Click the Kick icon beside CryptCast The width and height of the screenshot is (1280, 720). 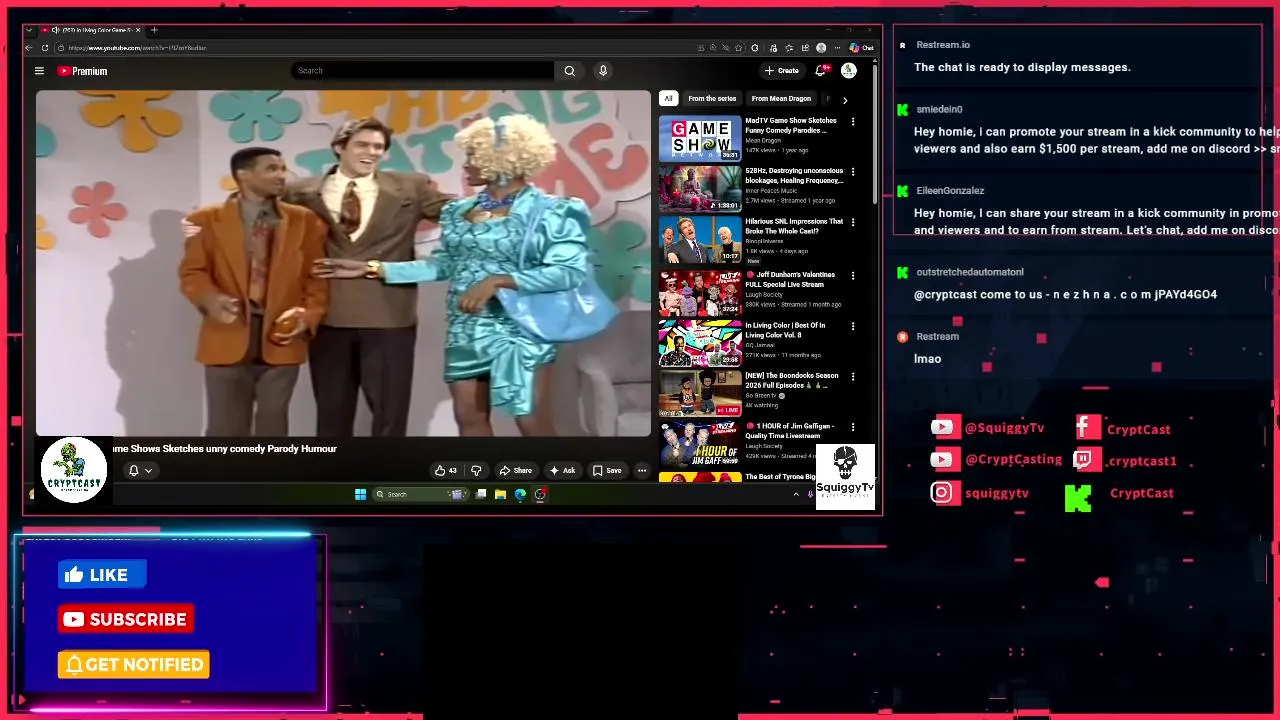pyautogui.click(x=1078, y=498)
